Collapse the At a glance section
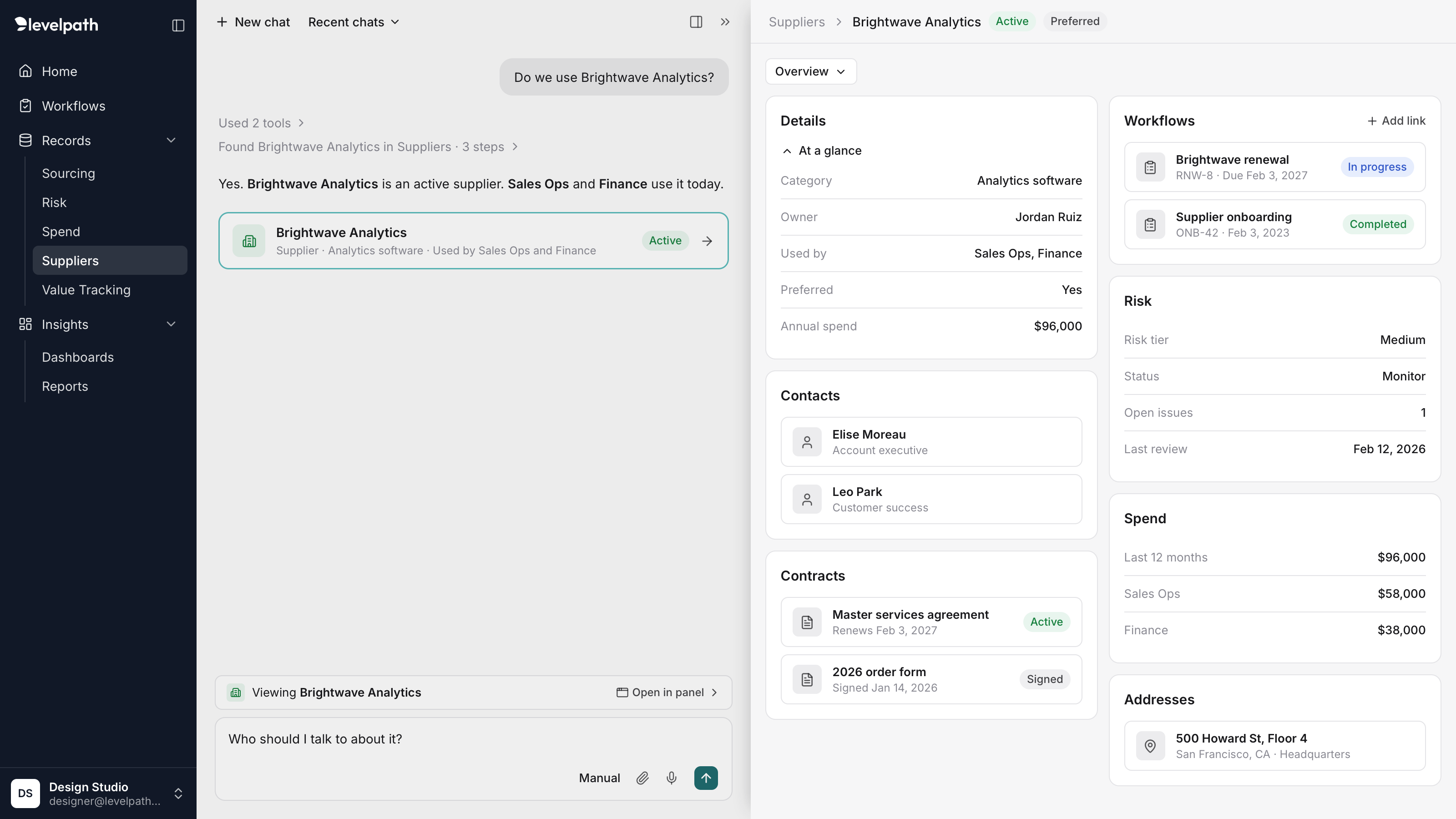Viewport: 1456px width, 819px height. (821, 150)
